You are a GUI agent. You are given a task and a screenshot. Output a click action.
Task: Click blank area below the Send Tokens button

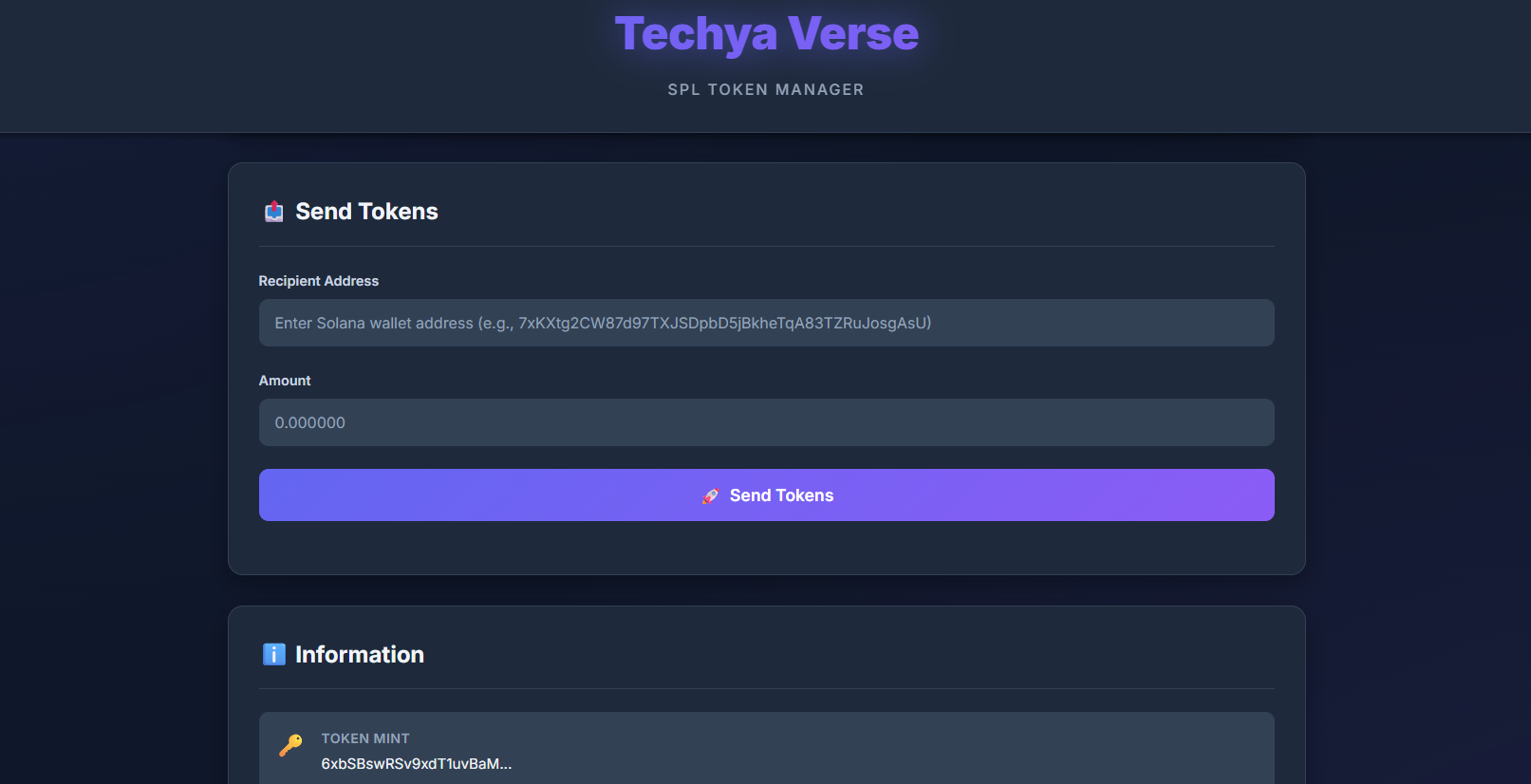point(766,548)
